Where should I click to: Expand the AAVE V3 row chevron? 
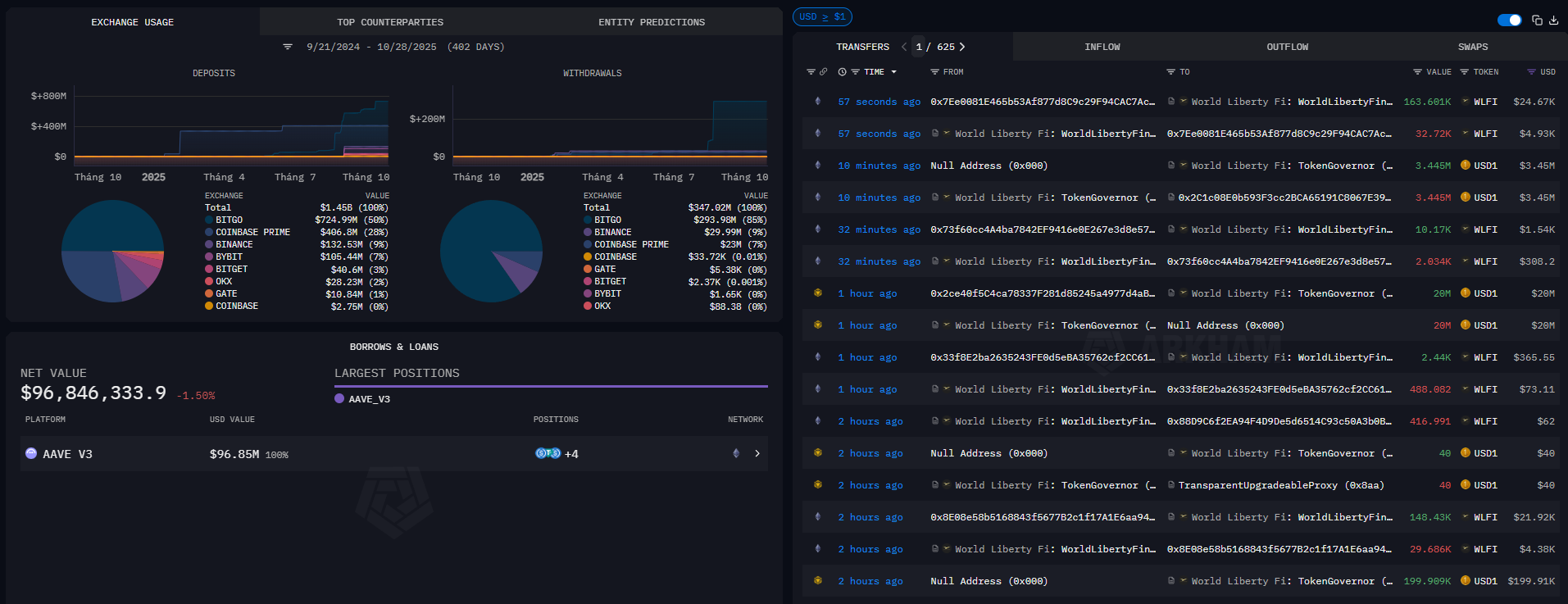[757, 453]
